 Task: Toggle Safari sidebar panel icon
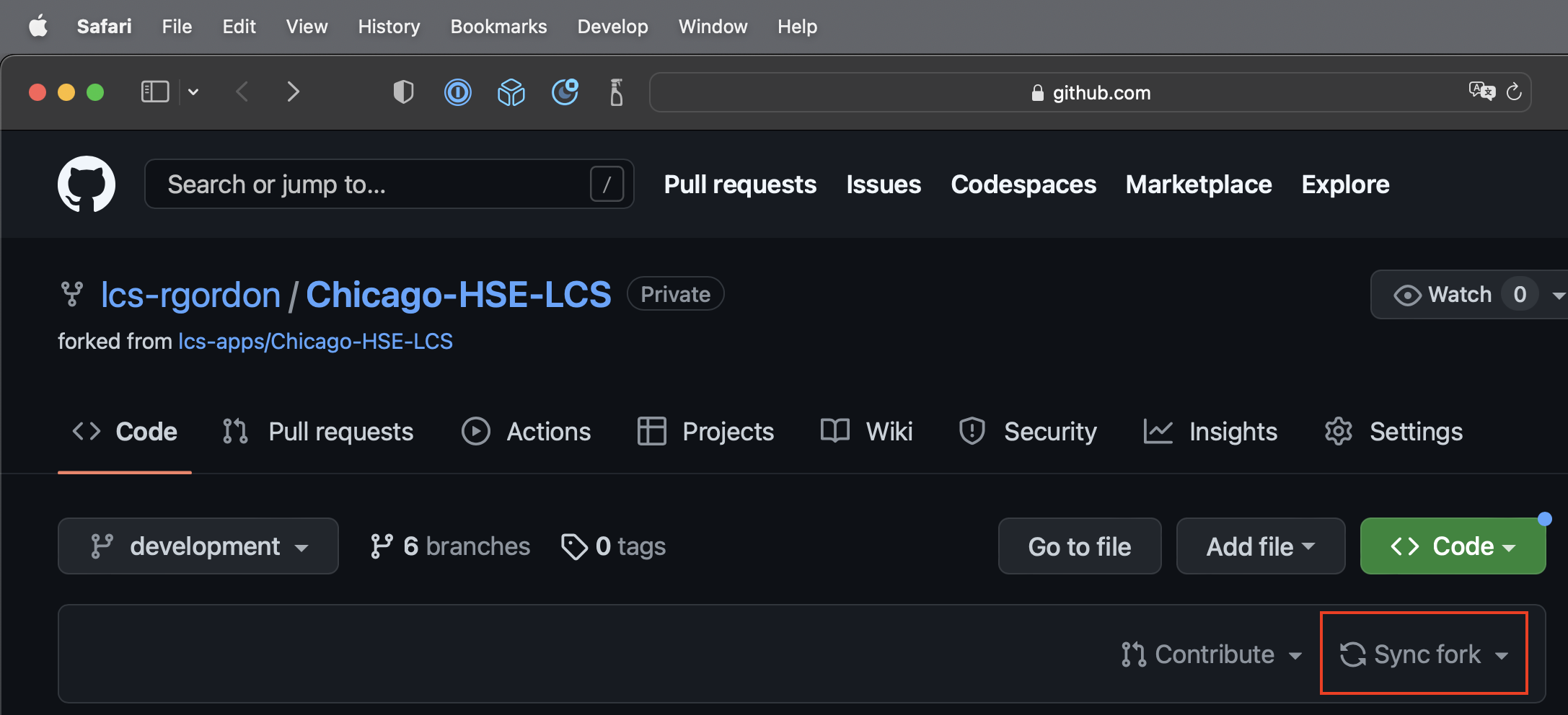click(154, 92)
